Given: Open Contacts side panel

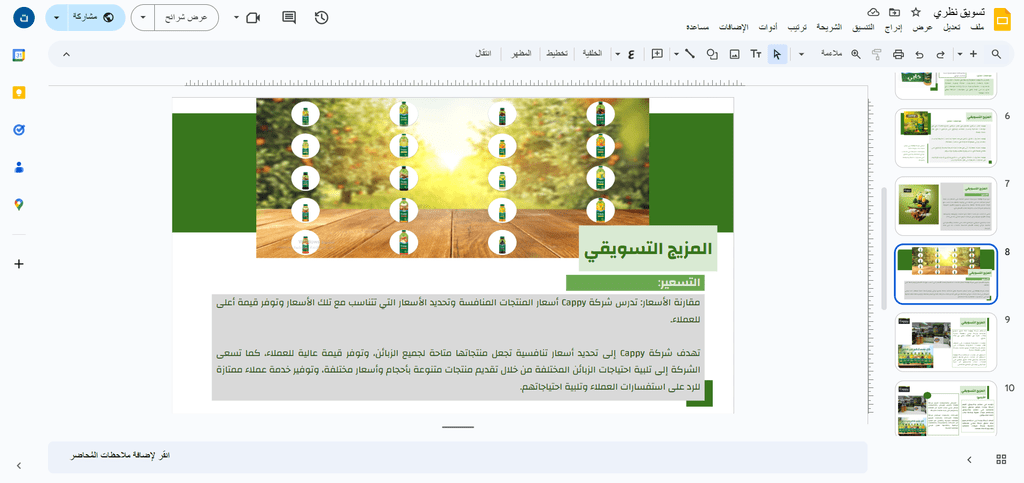Looking at the screenshot, I should pyautogui.click(x=19, y=167).
